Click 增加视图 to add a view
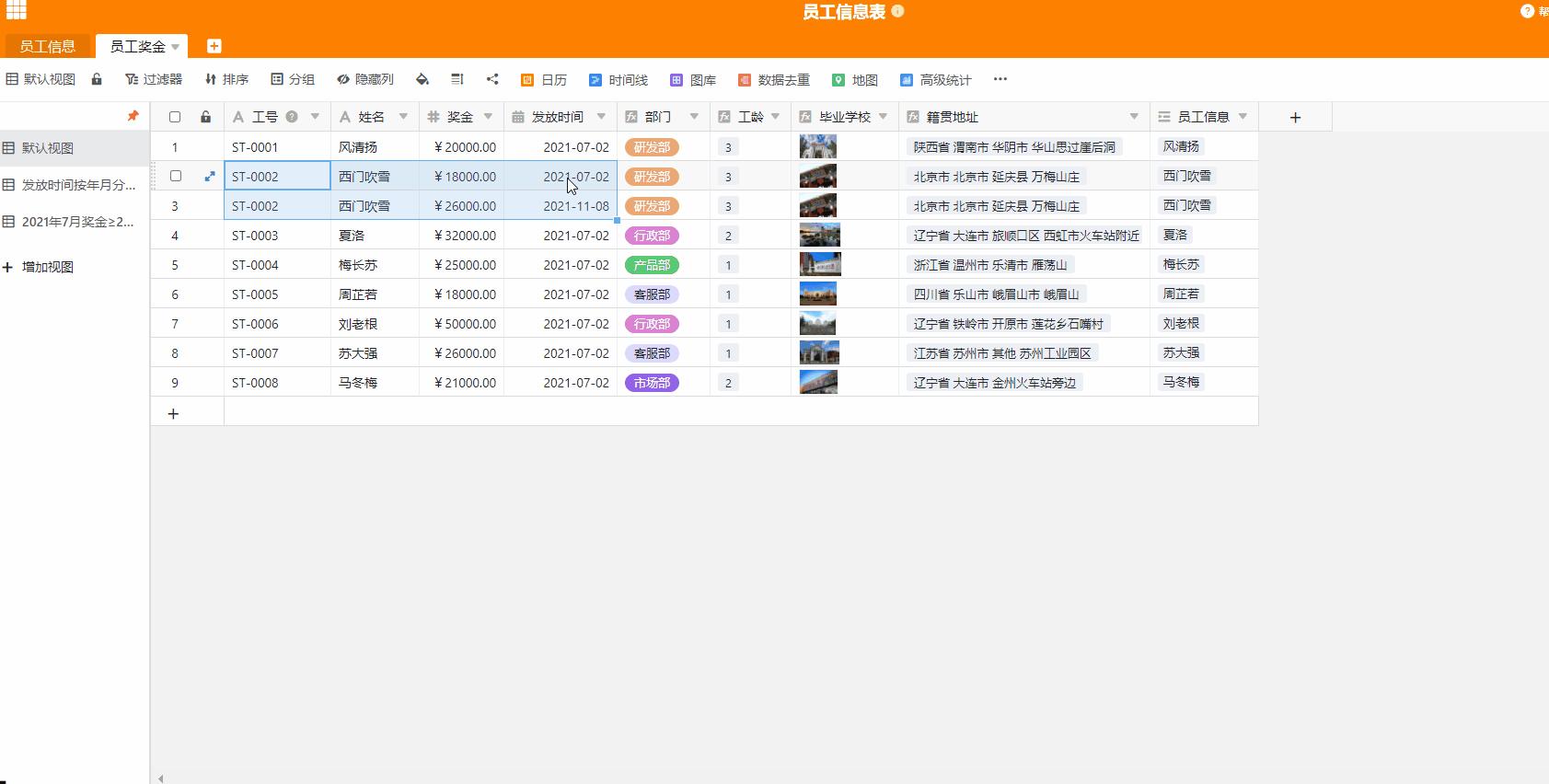This screenshot has height=784, width=1549. 39,267
